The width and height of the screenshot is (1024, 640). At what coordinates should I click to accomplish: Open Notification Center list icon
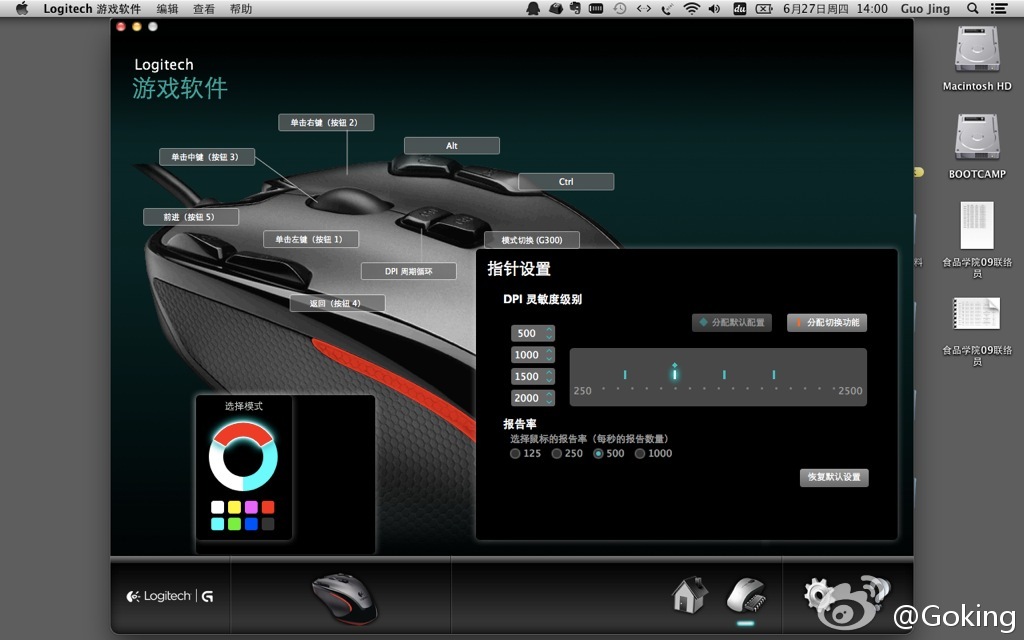(999, 8)
